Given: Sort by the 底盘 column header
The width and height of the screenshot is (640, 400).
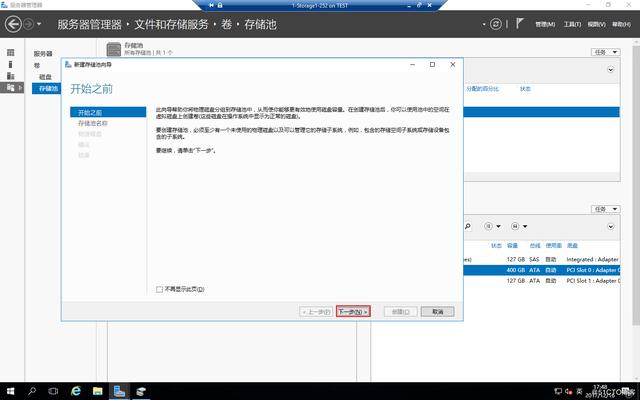Looking at the screenshot, I should pyautogui.click(x=572, y=246).
